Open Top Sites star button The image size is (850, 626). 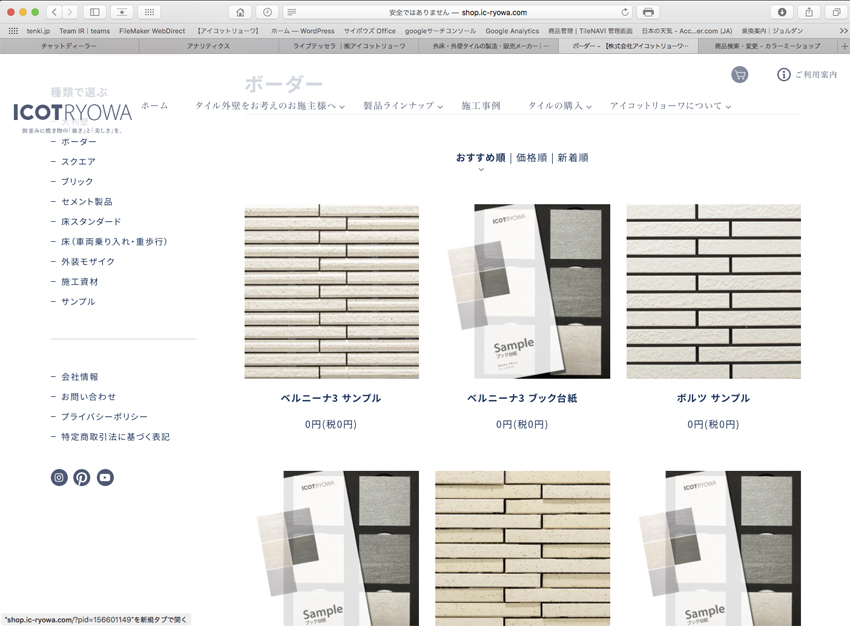tap(121, 12)
